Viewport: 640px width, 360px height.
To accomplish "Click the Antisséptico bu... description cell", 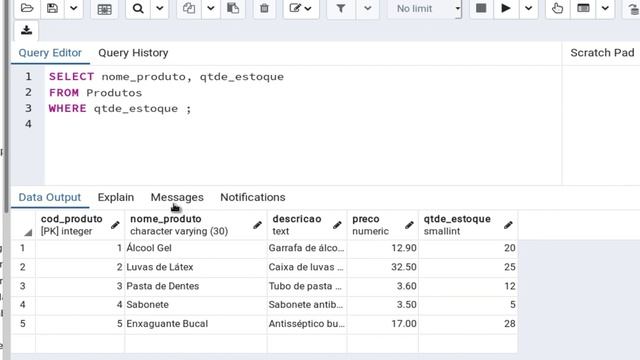I will click(x=307, y=324).
